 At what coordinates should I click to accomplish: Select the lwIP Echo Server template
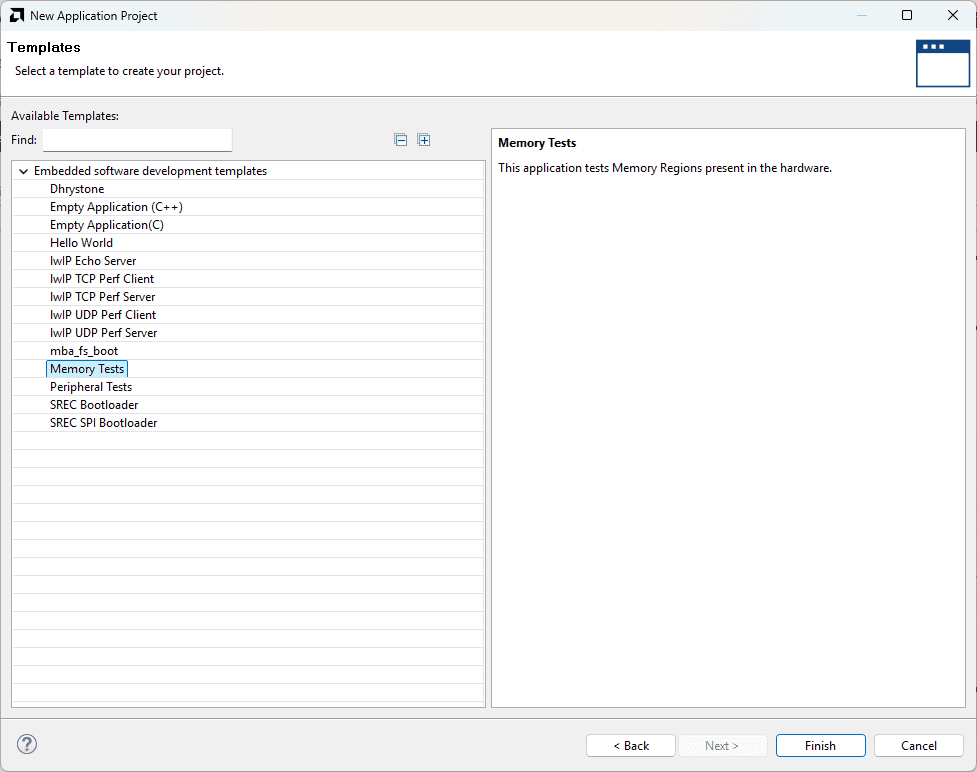click(93, 261)
